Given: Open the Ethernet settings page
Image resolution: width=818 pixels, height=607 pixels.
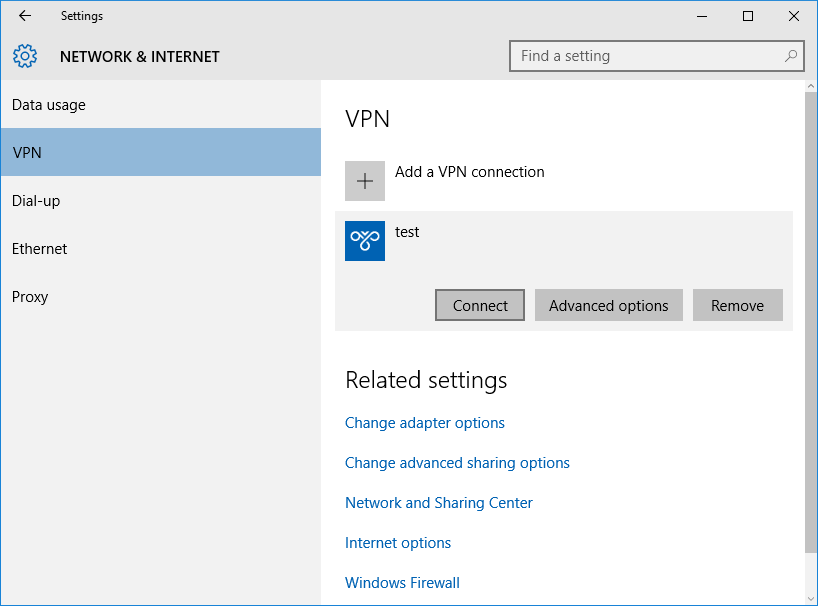Looking at the screenshot, I should pos(40,249).
